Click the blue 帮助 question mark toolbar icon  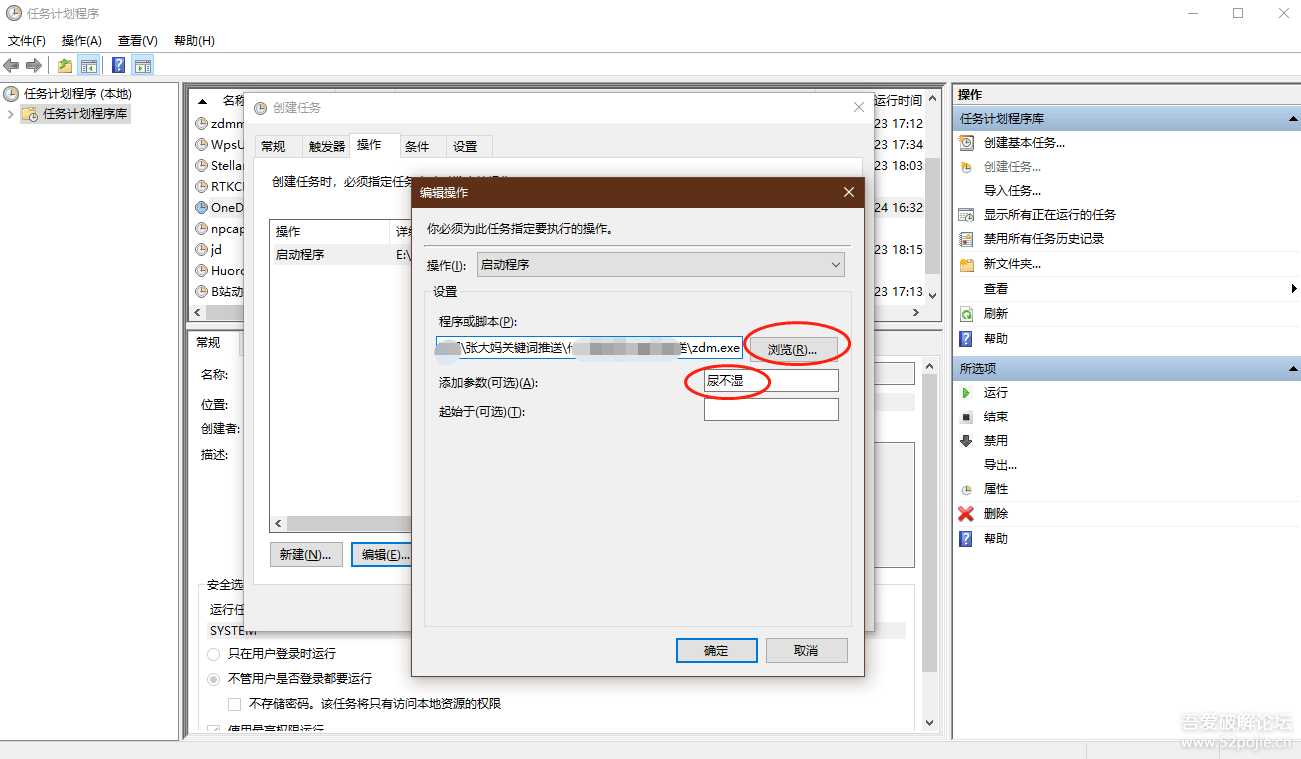click(x=118, y=64)
